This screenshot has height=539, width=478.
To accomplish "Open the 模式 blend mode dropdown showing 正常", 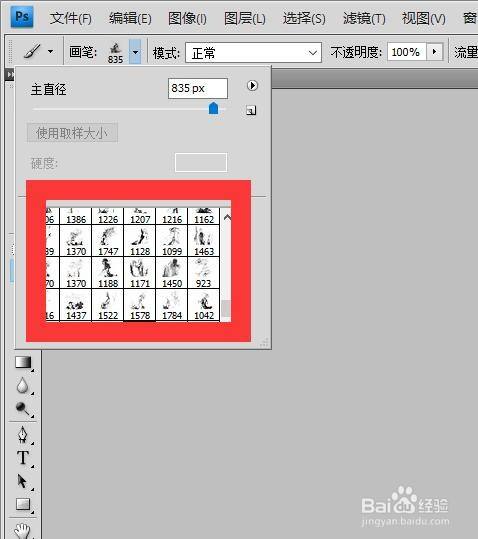I will (253, 53).
